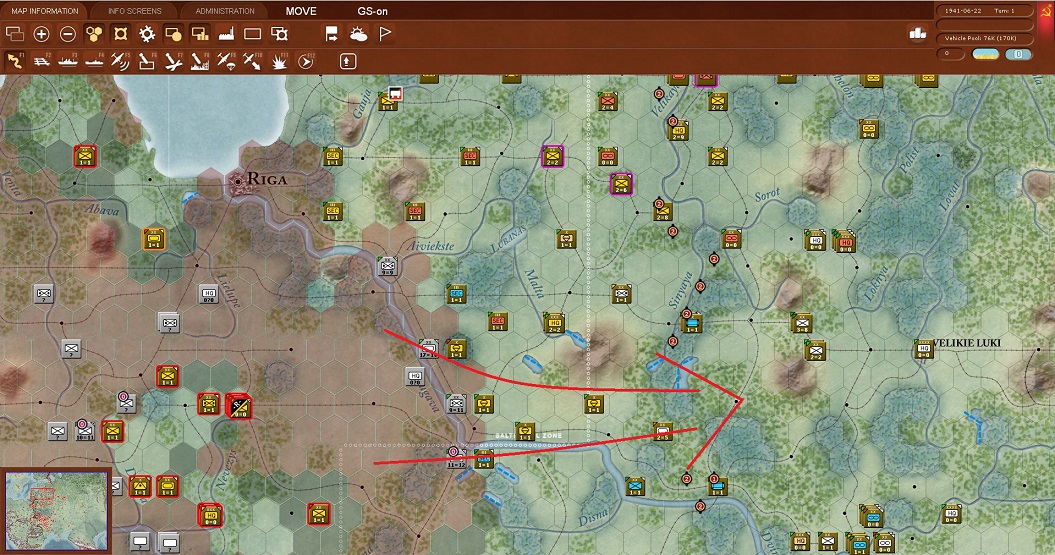The width and height of the screenshot is (1055, 555).
Task: Select naval transport mode F3
Action: click(68, 61)
